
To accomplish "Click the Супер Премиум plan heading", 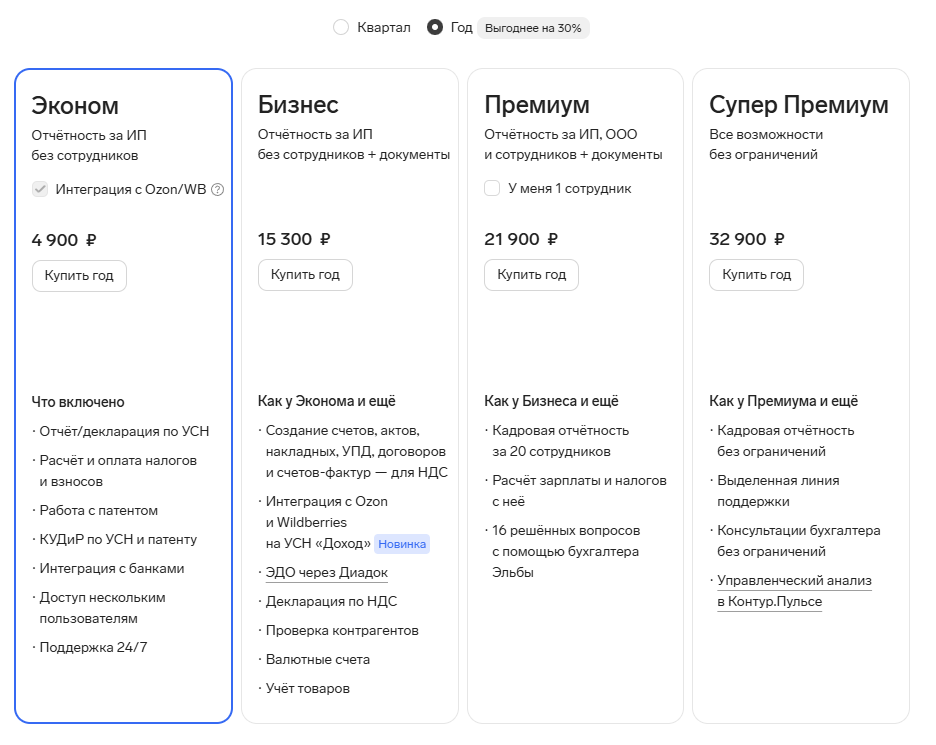I will [798, 105].
